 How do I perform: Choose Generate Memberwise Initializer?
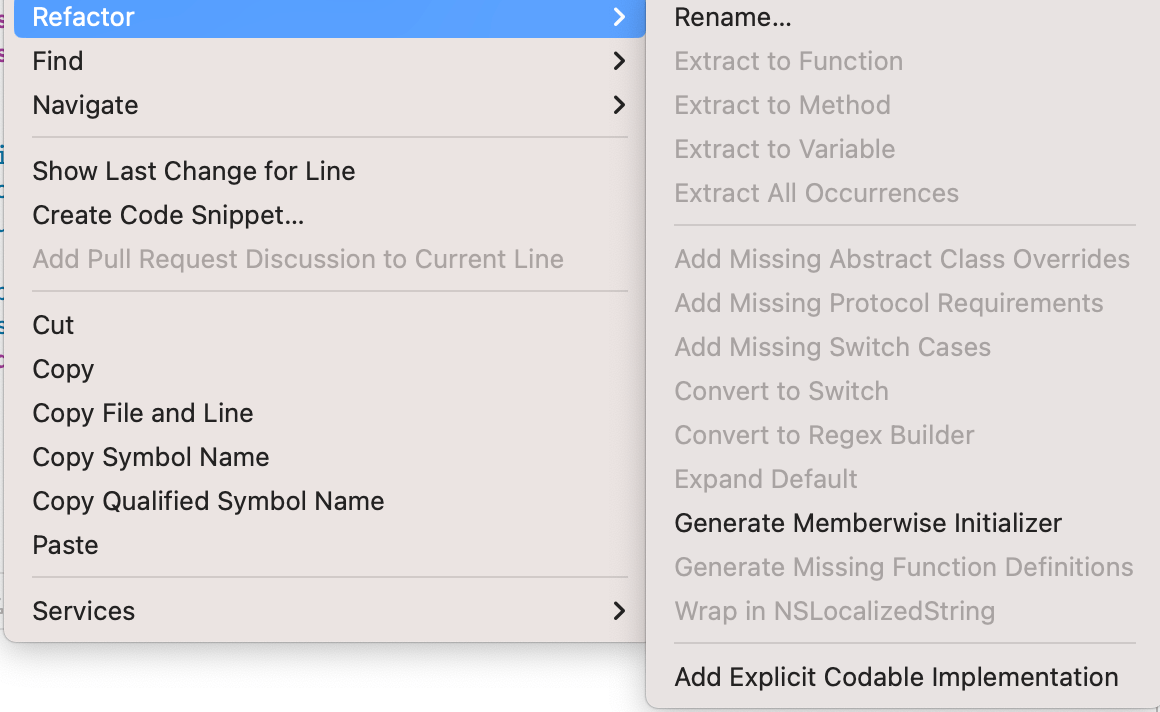click(868, 523)
